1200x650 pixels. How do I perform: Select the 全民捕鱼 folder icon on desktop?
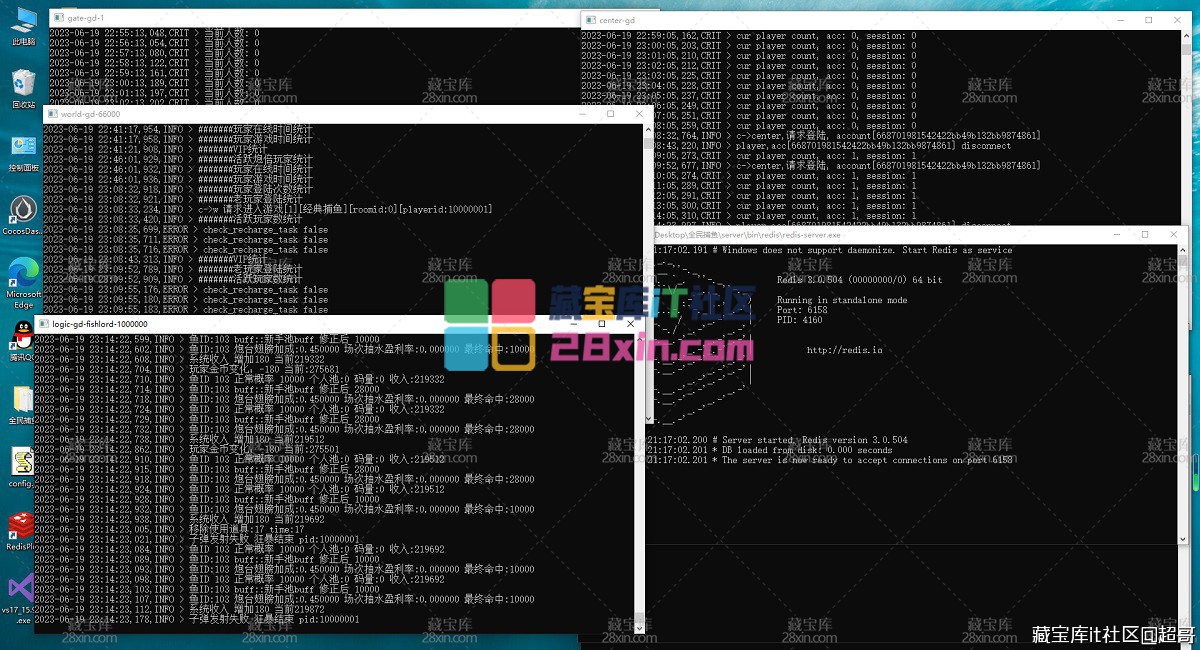pos(23,405)
